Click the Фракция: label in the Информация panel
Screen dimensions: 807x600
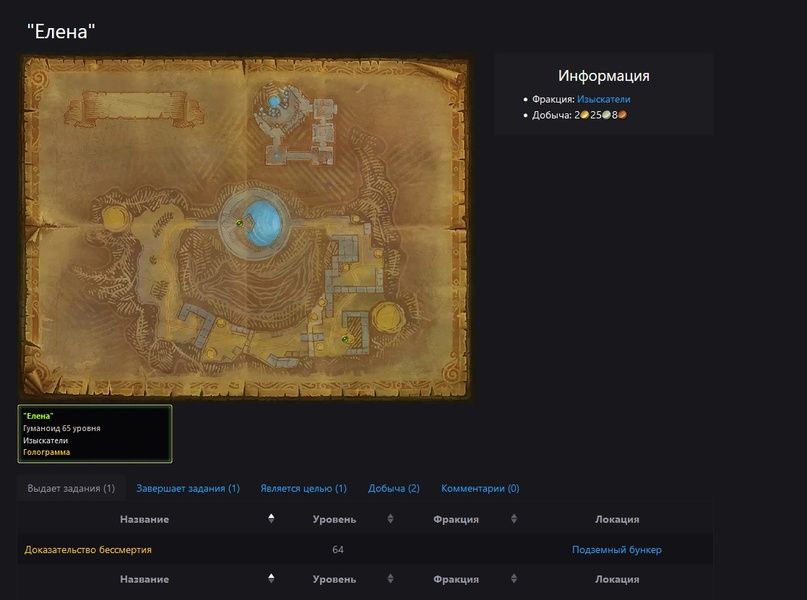tap(553, 99)
